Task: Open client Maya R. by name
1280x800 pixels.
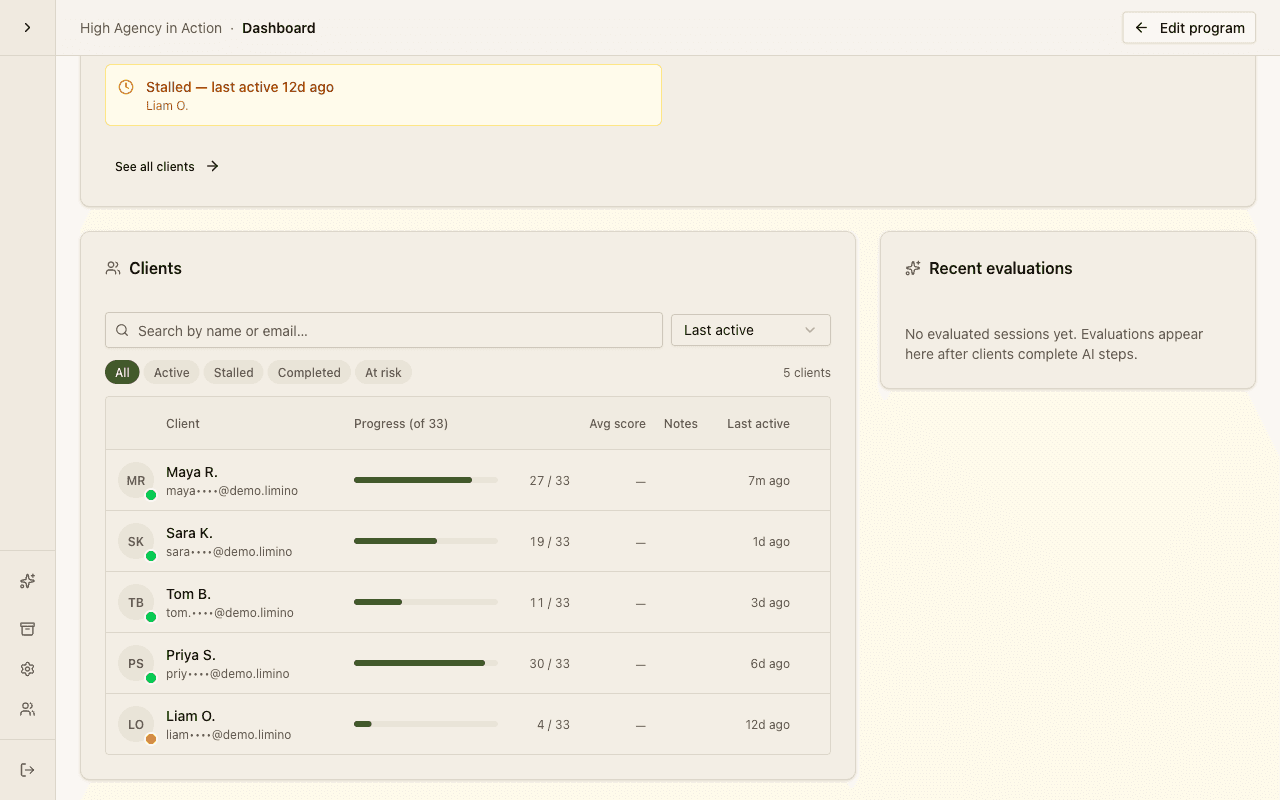Action: [x=192, y=472]
